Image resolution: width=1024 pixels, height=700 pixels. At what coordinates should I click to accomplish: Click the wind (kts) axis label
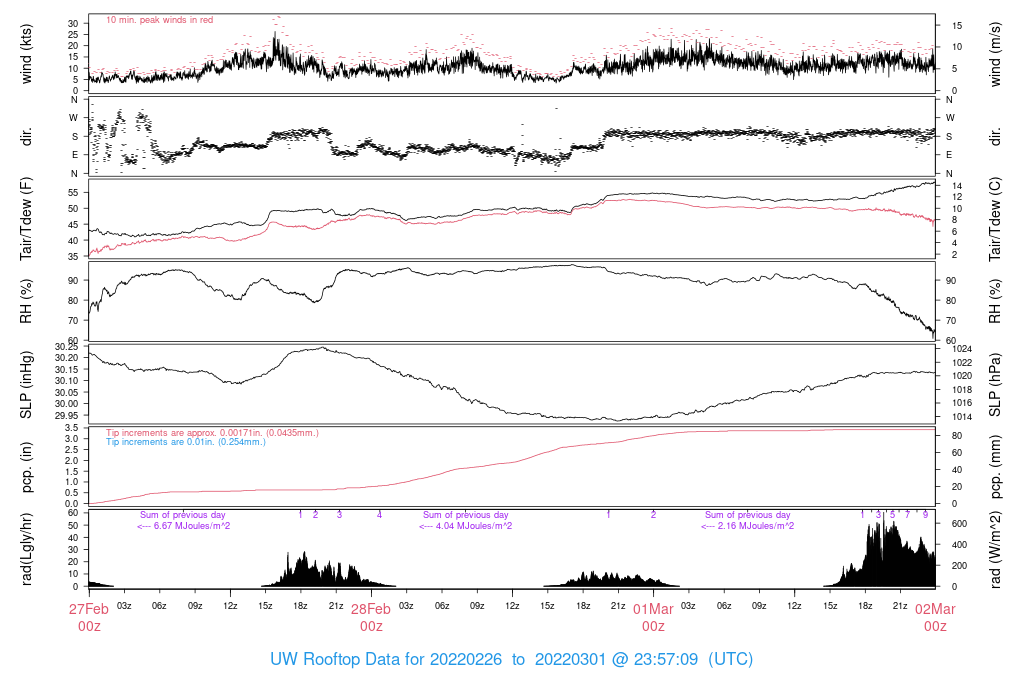coord(26,54)
